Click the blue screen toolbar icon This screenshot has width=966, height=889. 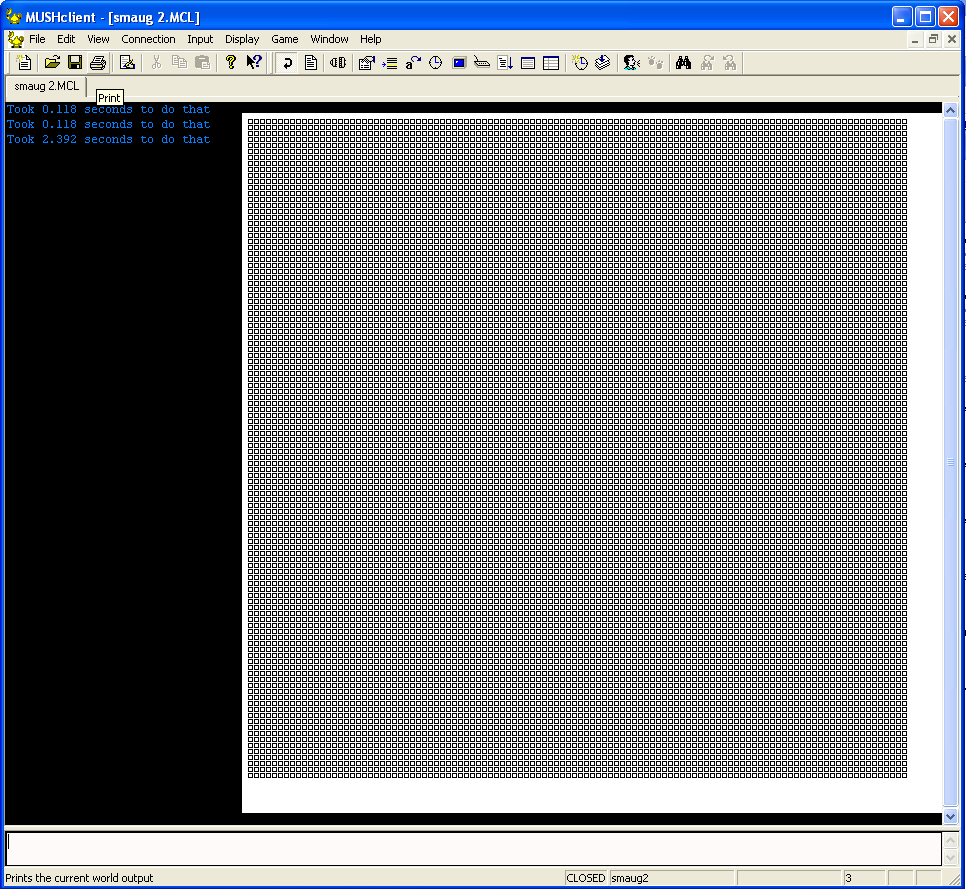pos(459,62)
